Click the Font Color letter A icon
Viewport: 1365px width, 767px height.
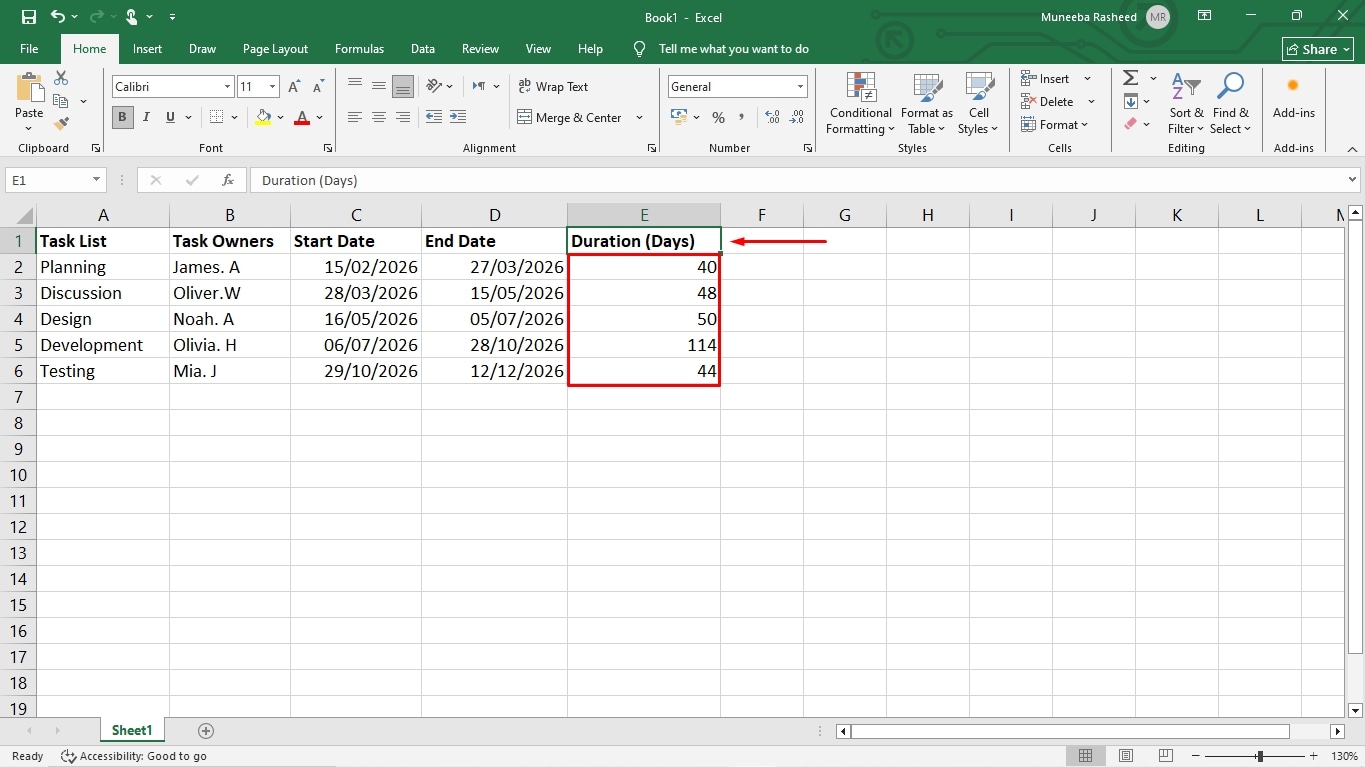tap(303, 117)
